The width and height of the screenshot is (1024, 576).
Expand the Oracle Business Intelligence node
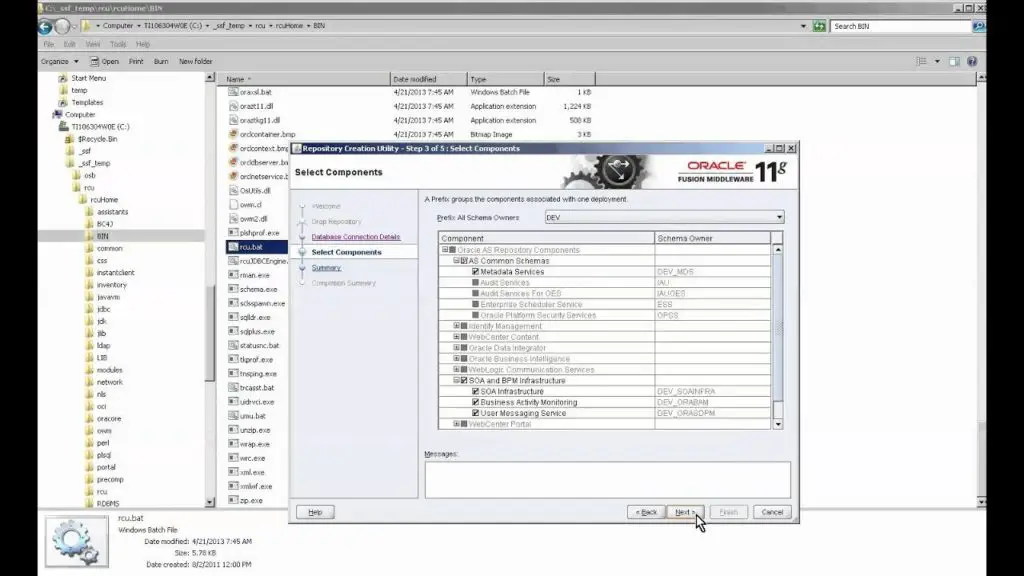pyautogui.click(x=456, y=359)
